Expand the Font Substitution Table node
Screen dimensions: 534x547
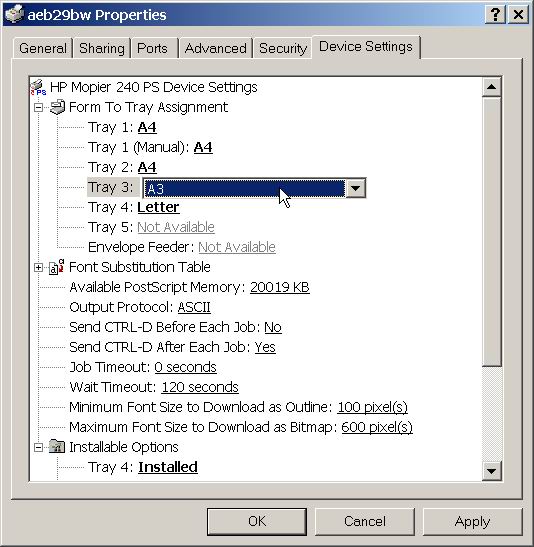click(38, 268)
